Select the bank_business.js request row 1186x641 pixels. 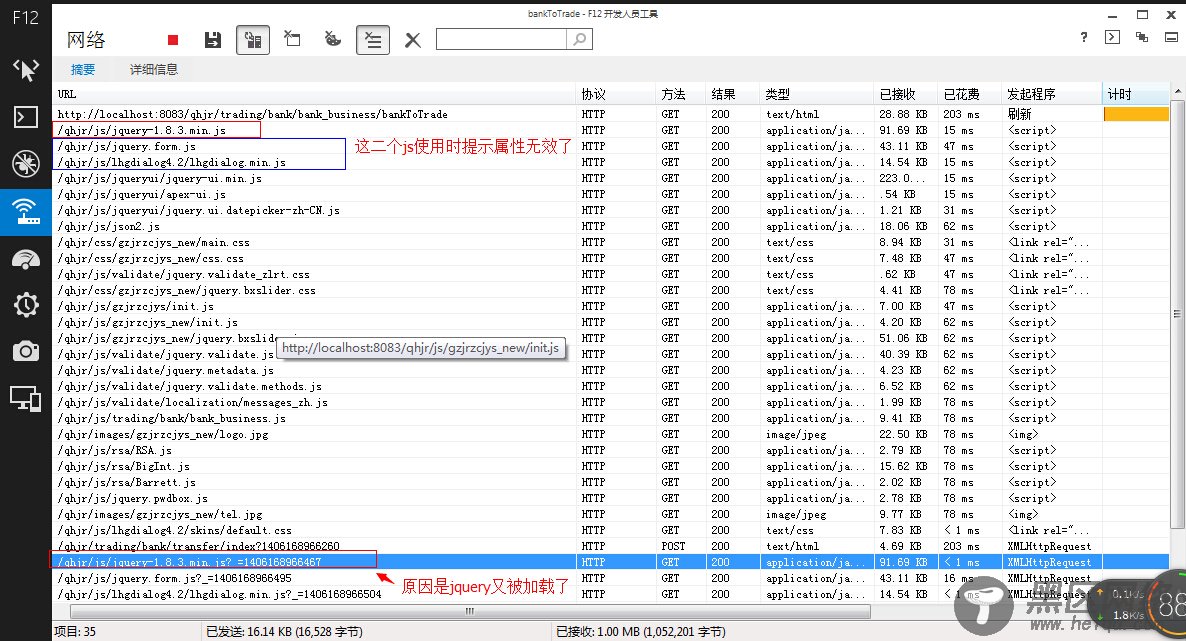point(610,418)
